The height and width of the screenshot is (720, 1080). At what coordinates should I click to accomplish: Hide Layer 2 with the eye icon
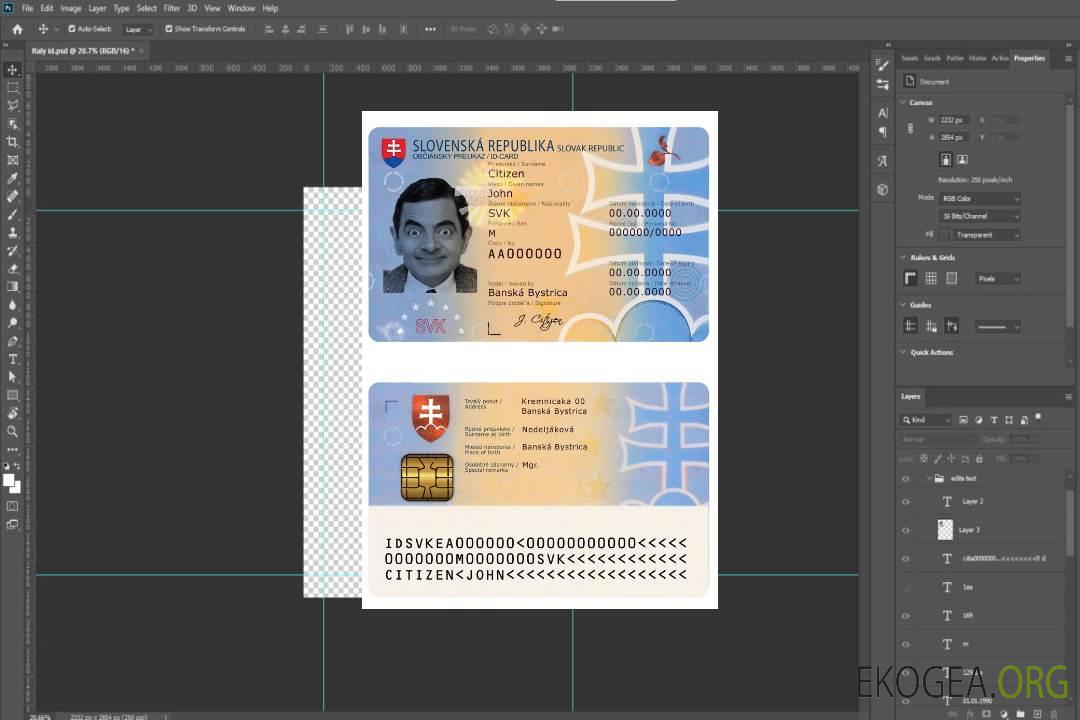tap(906, 502)
